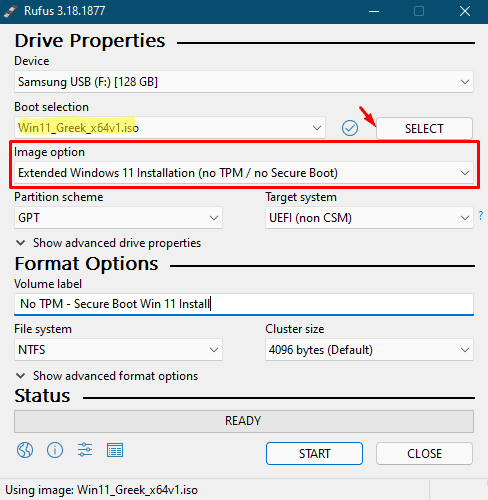The height and width of the screenshot is (500, 488).
Task: Open application settings sliders icon
Action: 85,450
